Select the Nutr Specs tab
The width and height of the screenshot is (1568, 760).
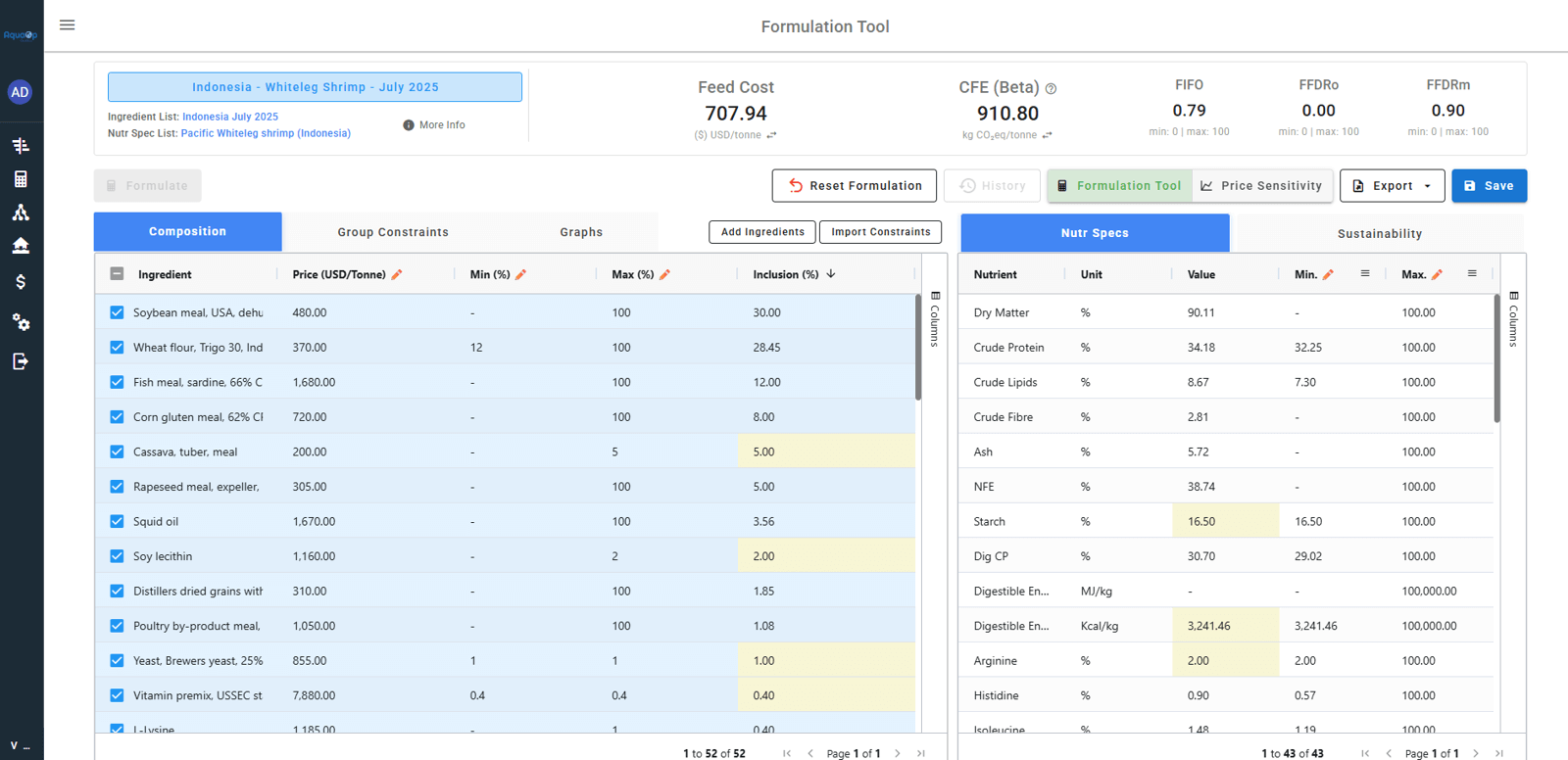tap(1095, 233)
